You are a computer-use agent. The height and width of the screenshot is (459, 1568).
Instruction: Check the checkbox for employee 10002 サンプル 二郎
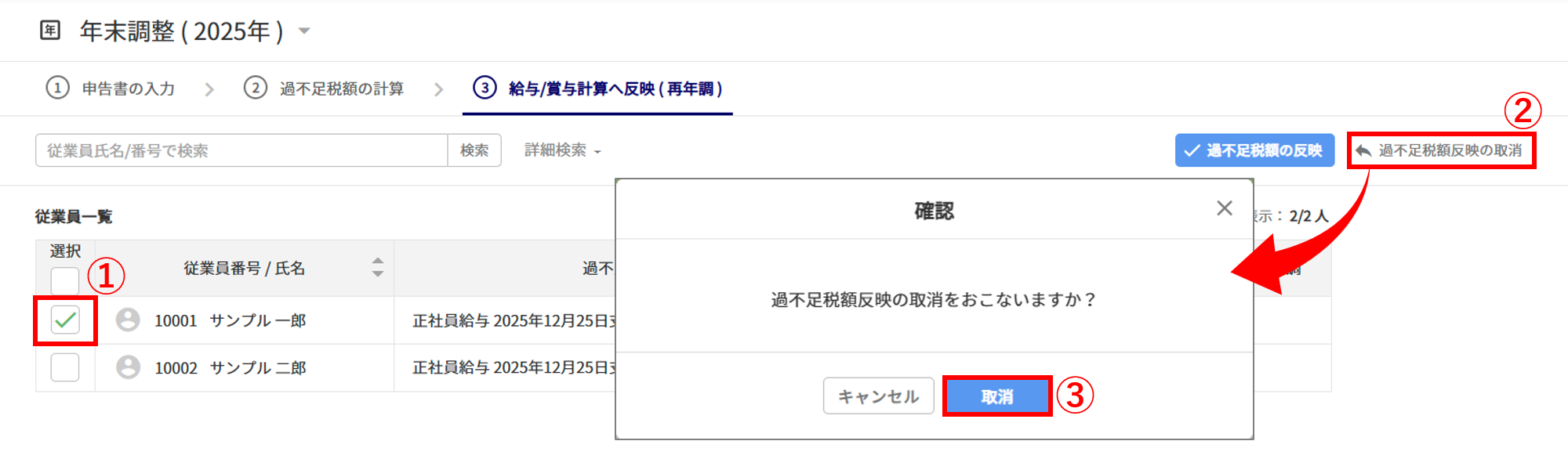(x=65, y=367)
